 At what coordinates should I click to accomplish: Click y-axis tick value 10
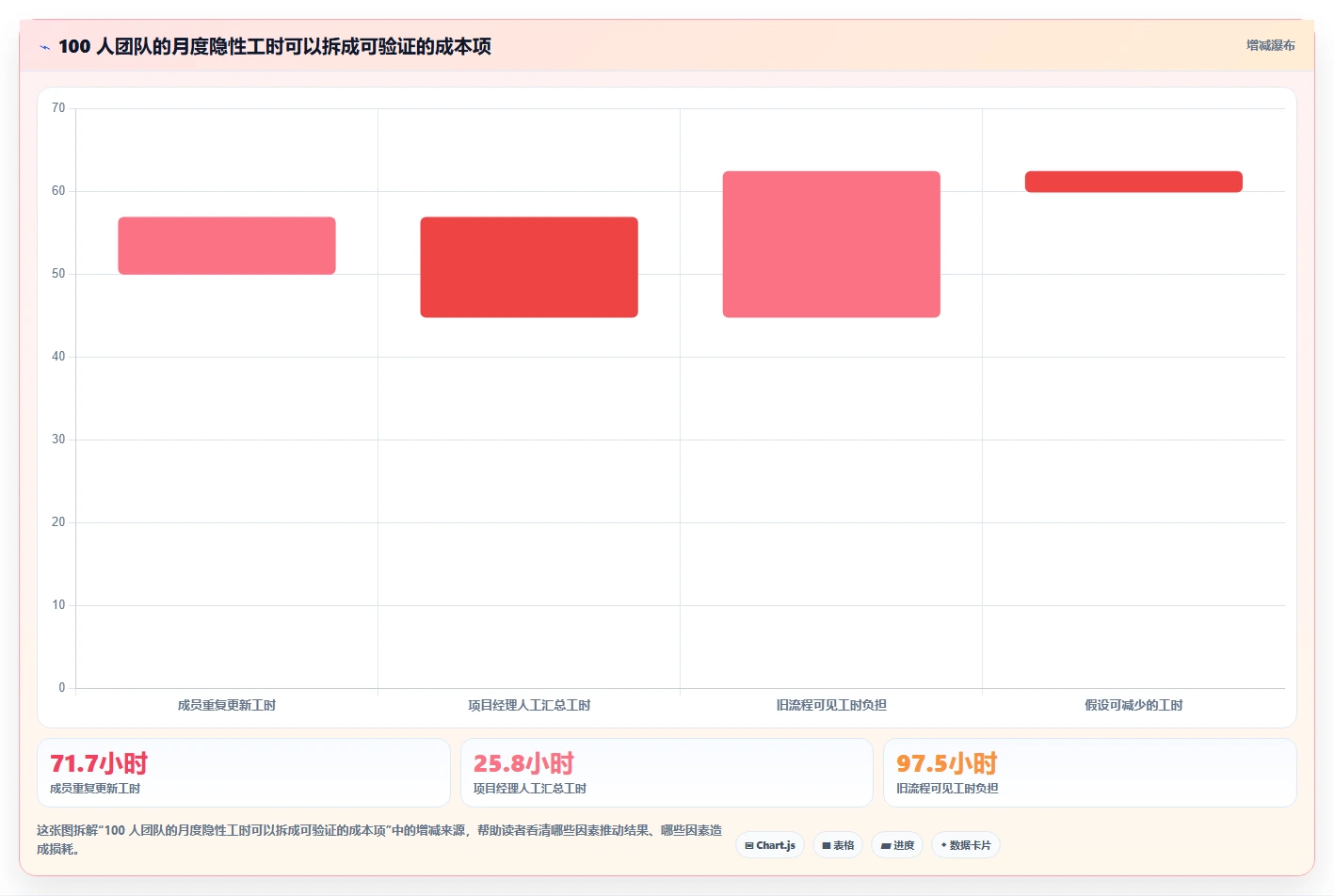tap(58, 605)
